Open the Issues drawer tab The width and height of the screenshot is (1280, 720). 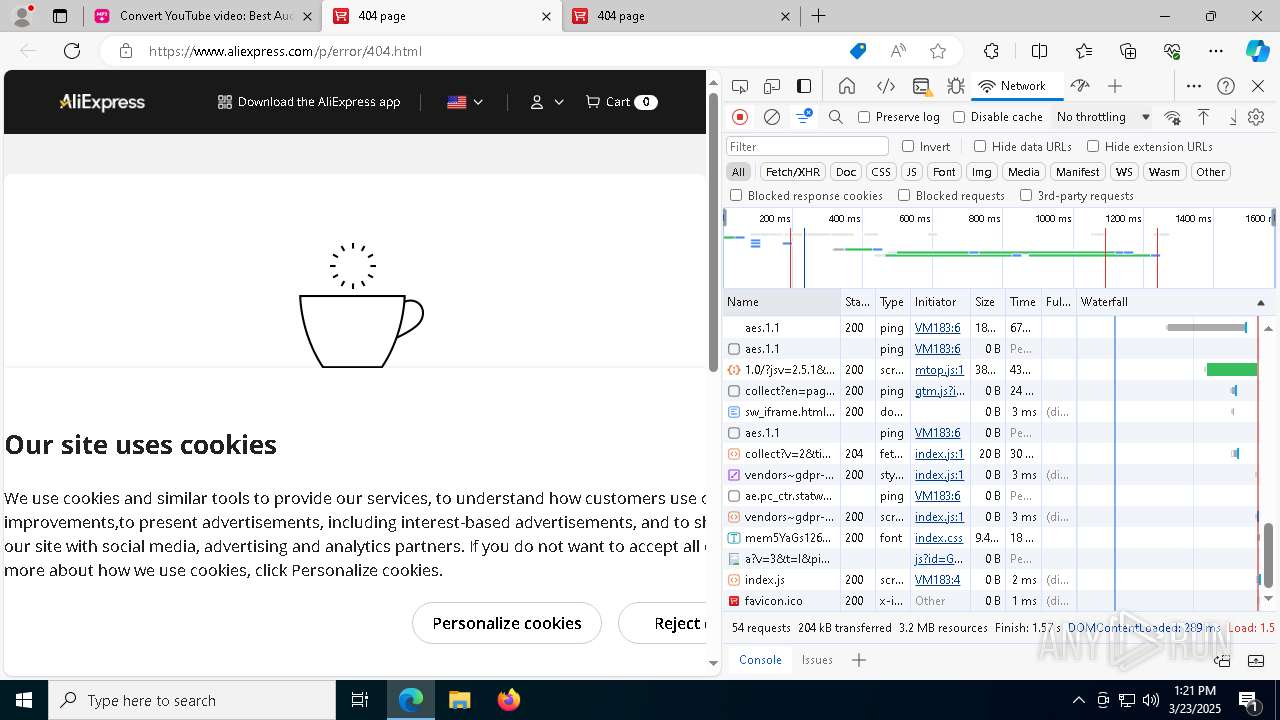(x=817, y=660)
